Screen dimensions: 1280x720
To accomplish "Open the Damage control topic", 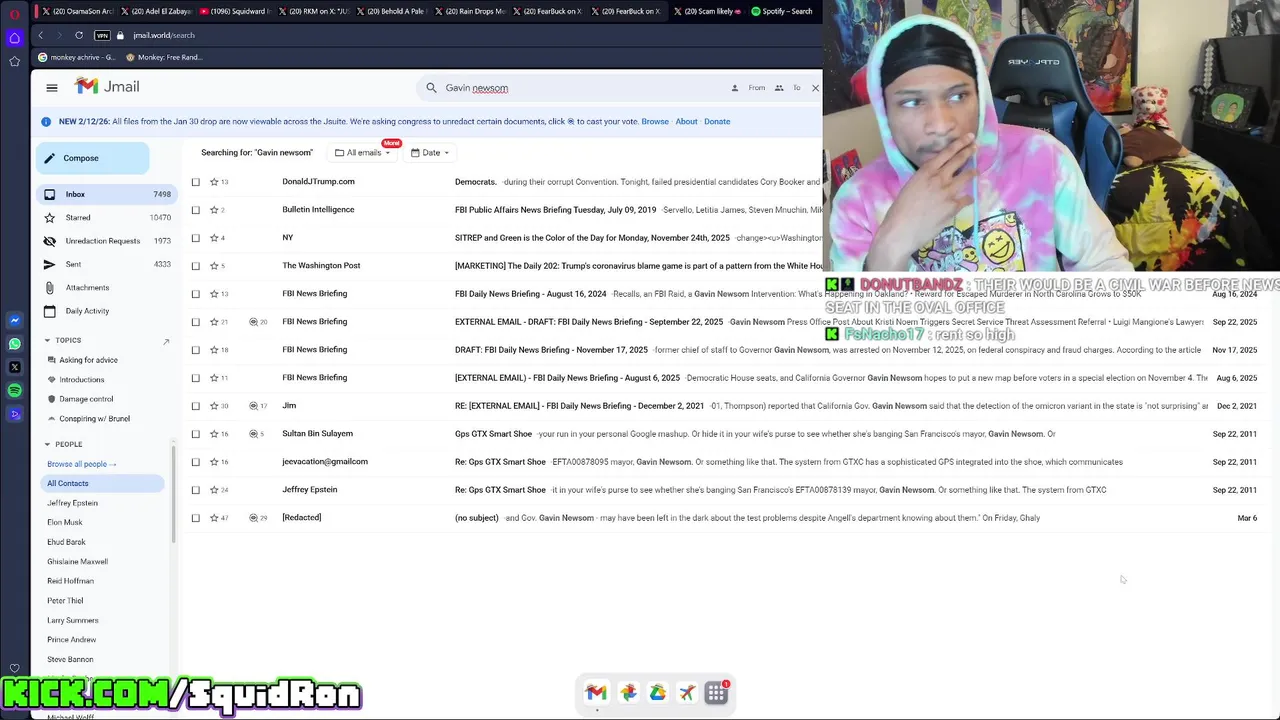I will tap(86, 399).
